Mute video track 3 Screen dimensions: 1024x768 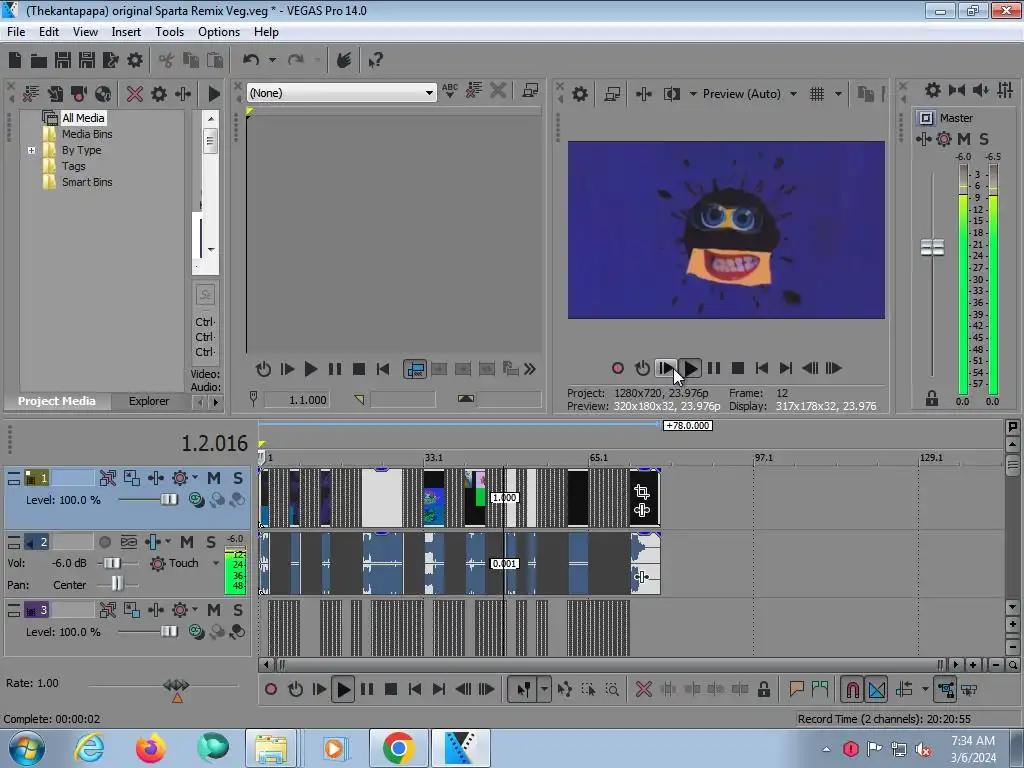[214, 610]
